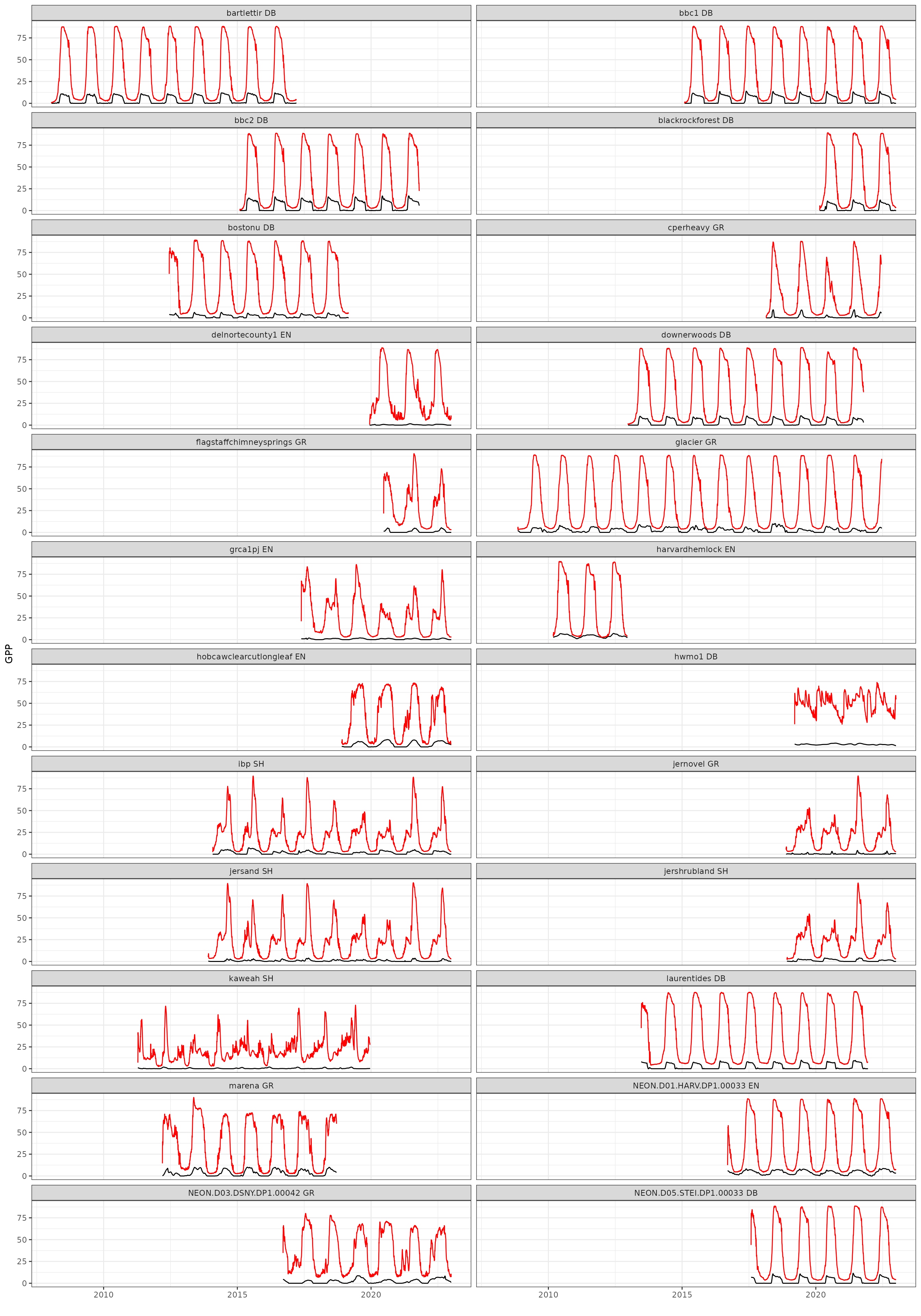921x1316 pixels.
Task: Click the cperheavy GR facet title
Action: tap(695, 227)
